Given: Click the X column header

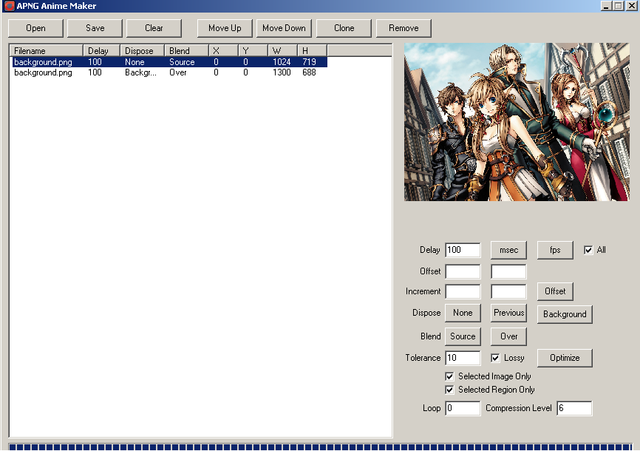Looking at the screenshot, I should (223, 51).
